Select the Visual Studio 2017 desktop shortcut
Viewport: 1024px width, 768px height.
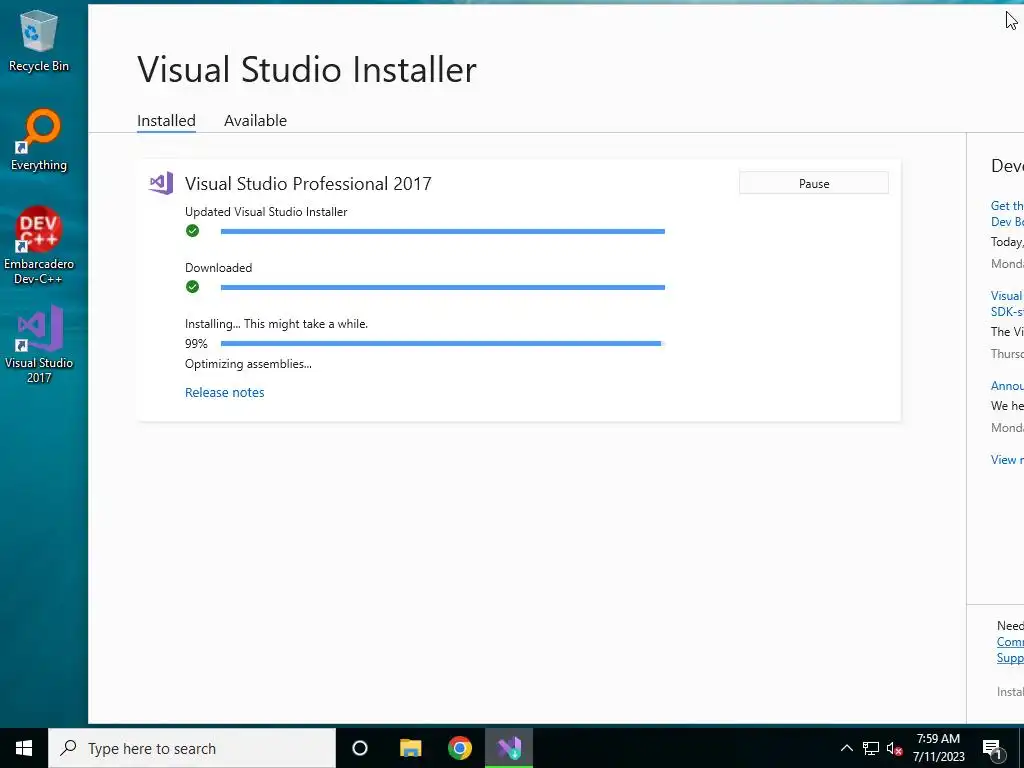click(x=39, y=344)
